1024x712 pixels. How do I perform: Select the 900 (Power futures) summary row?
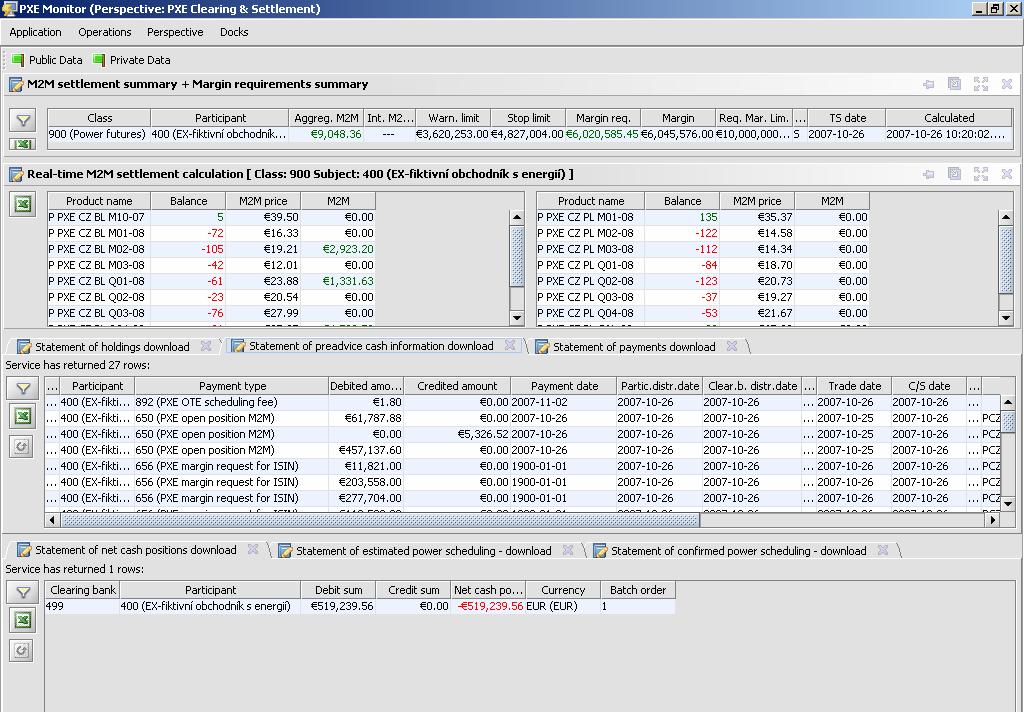pyautogui.click(x=530, y=135)
